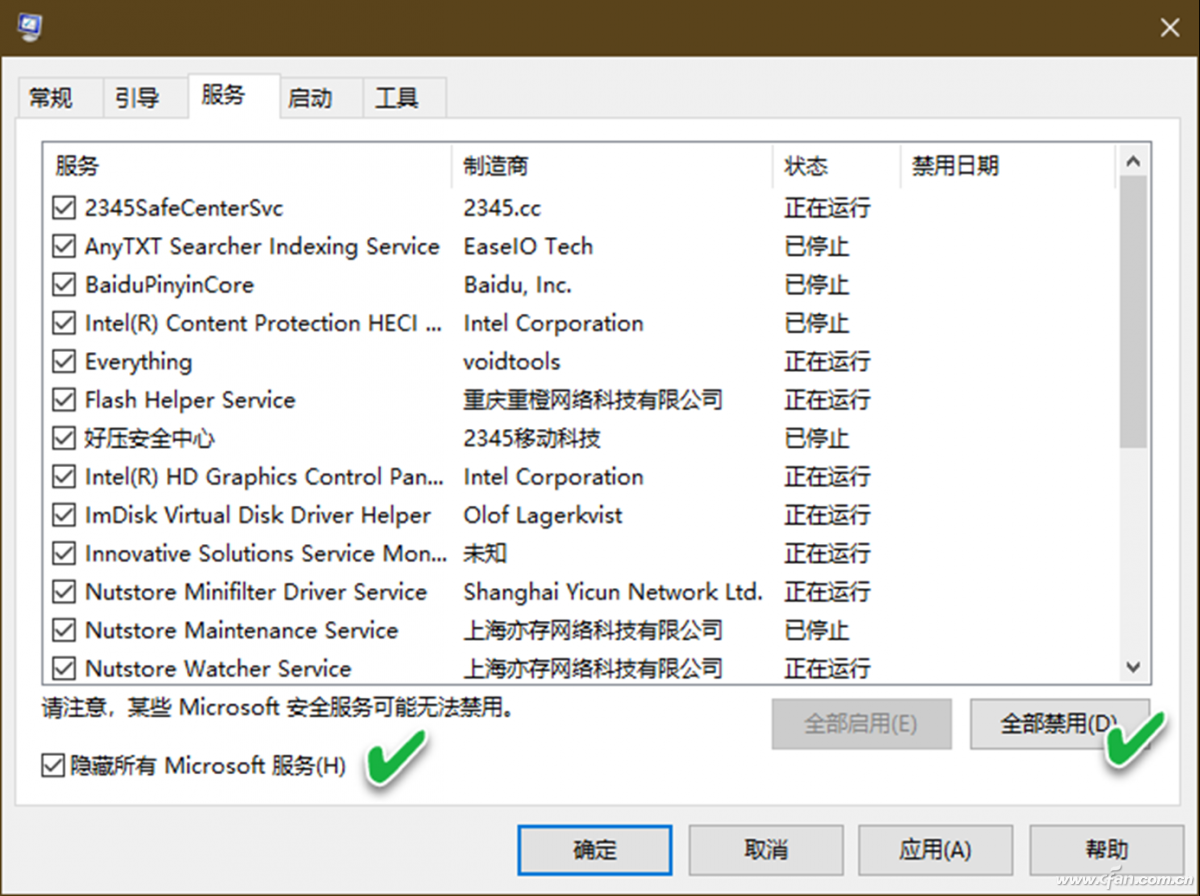Close the configuration dialog window
Viewport: 1200px width, 896px height.
pos(1169,27)
